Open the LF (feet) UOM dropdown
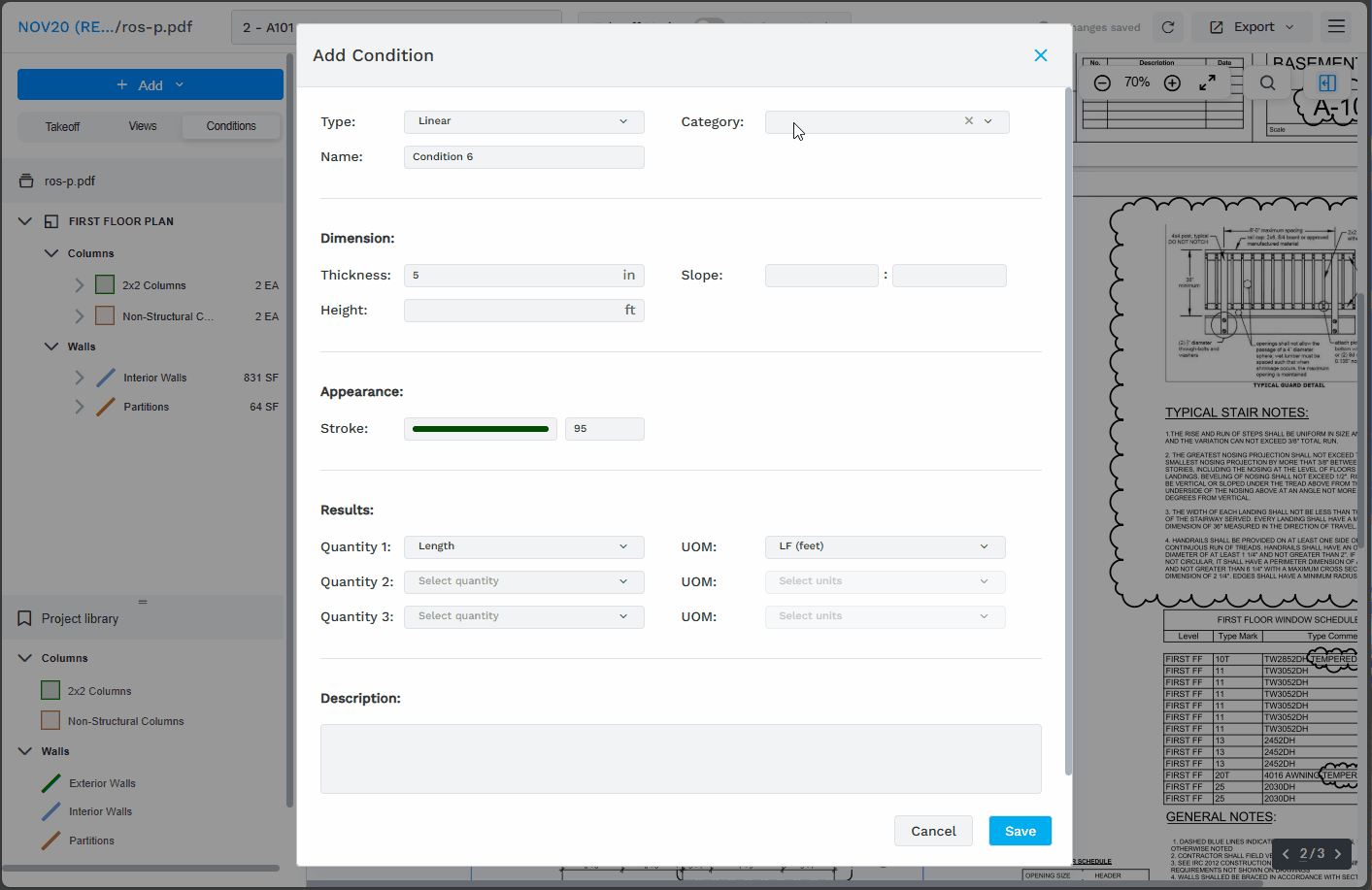 coord(885,546)
